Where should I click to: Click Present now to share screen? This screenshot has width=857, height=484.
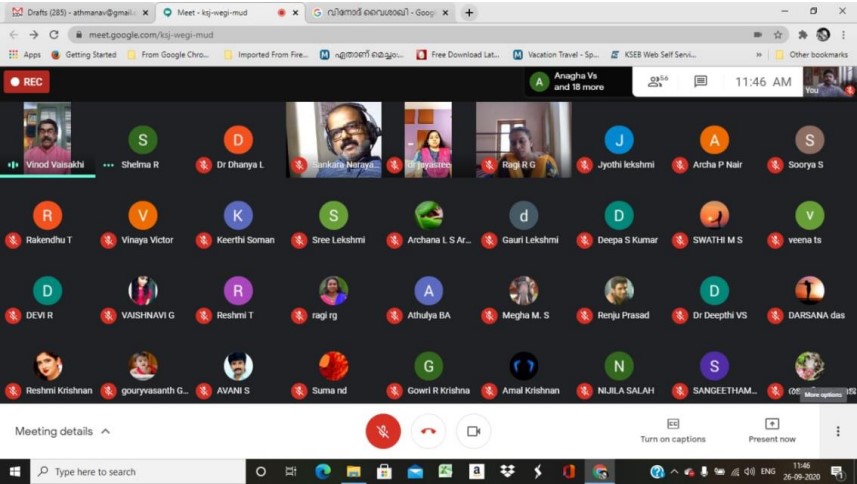[772, 431]
